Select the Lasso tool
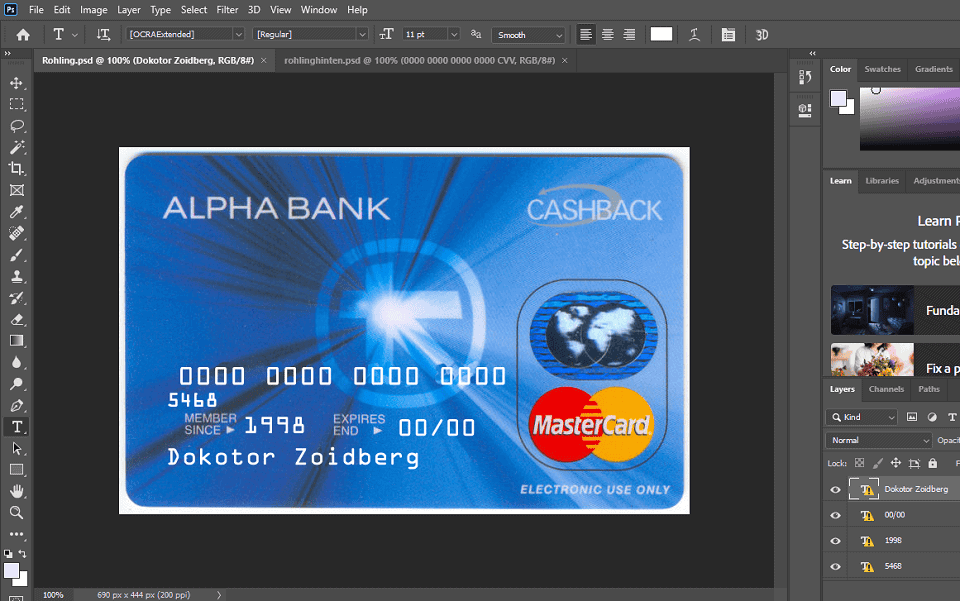This screenshot has width=960, height=601. (x=17, y=125)
